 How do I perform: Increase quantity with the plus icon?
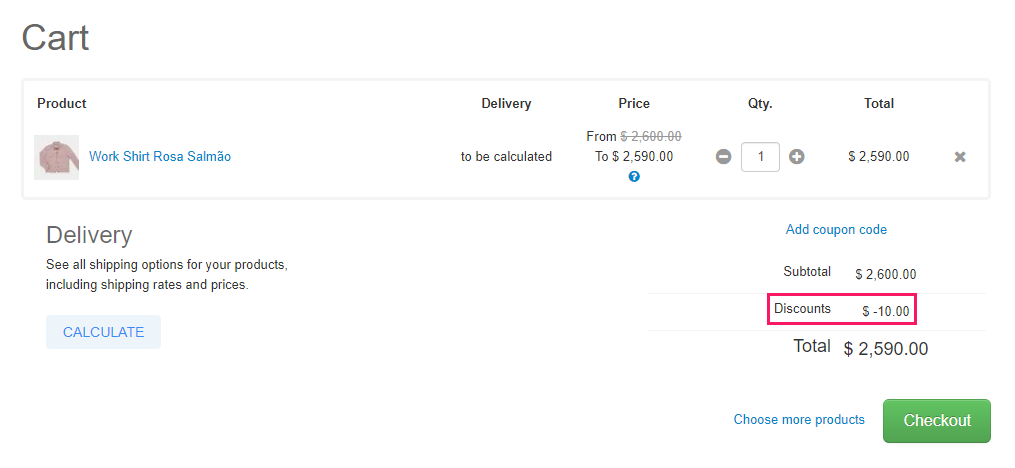tap(797, 157)
